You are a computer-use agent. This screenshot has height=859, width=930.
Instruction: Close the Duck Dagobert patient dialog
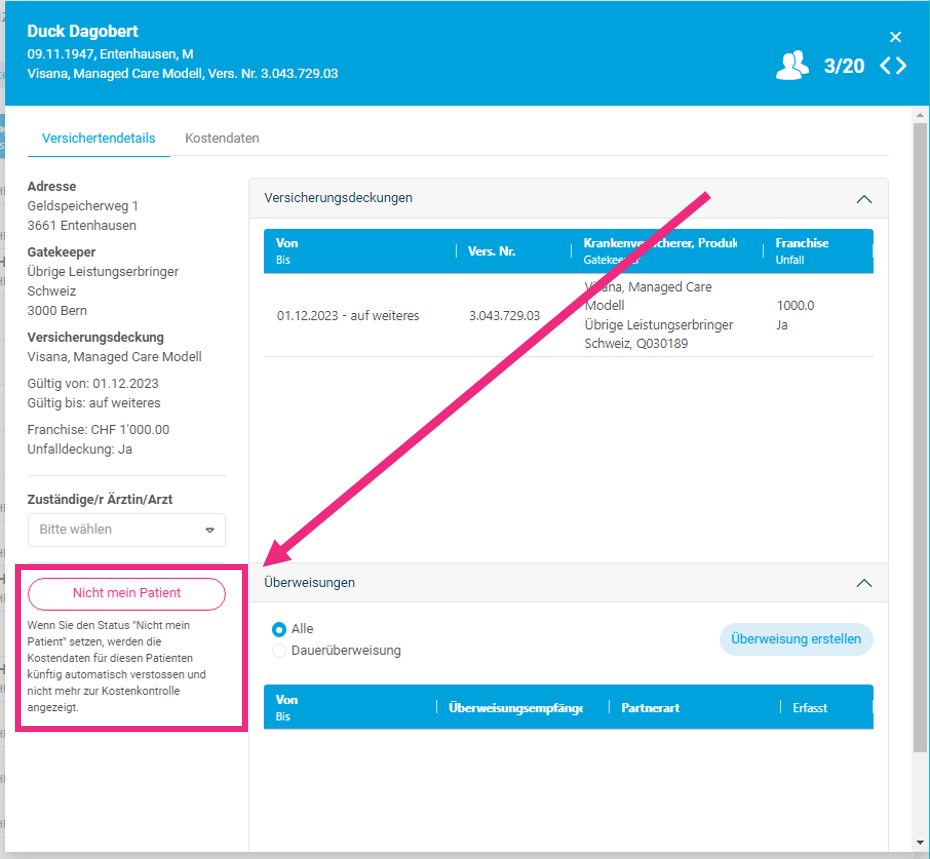tap(895, 37)
